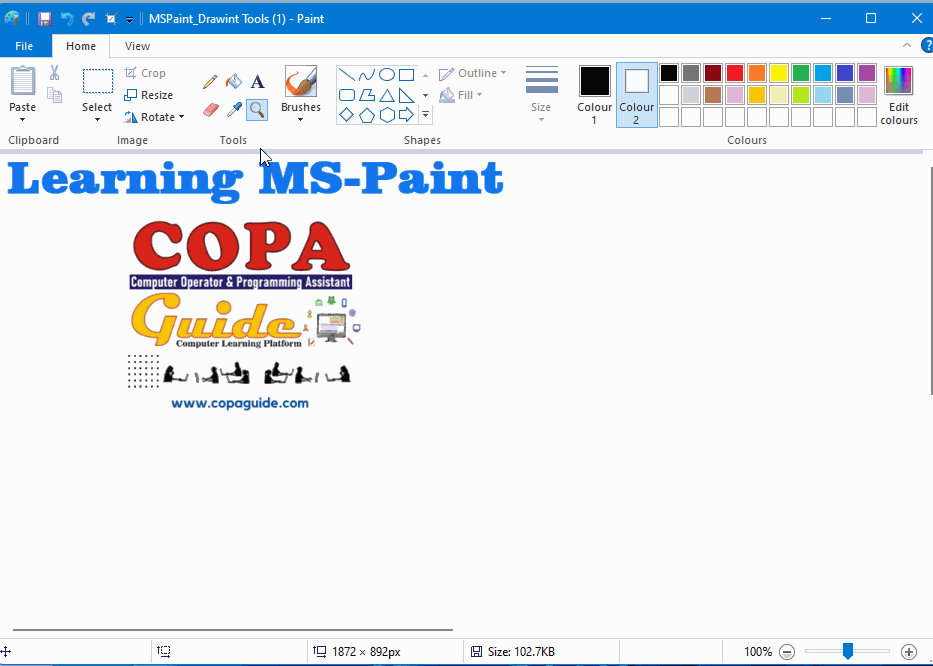933x666 pixels.
Task: Choose the Hexagon shape
Action: pyautogui.click(x=387, y=114)
